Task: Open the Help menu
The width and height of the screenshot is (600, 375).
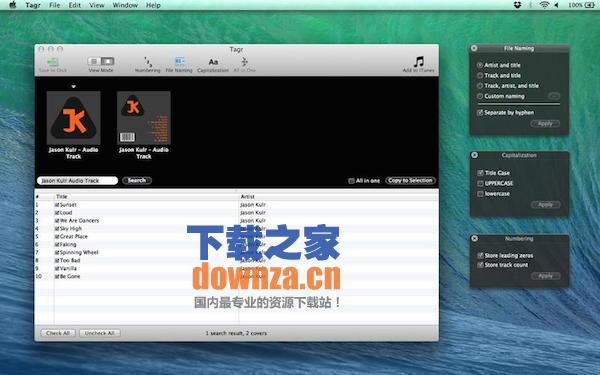Action: [153, 5]
